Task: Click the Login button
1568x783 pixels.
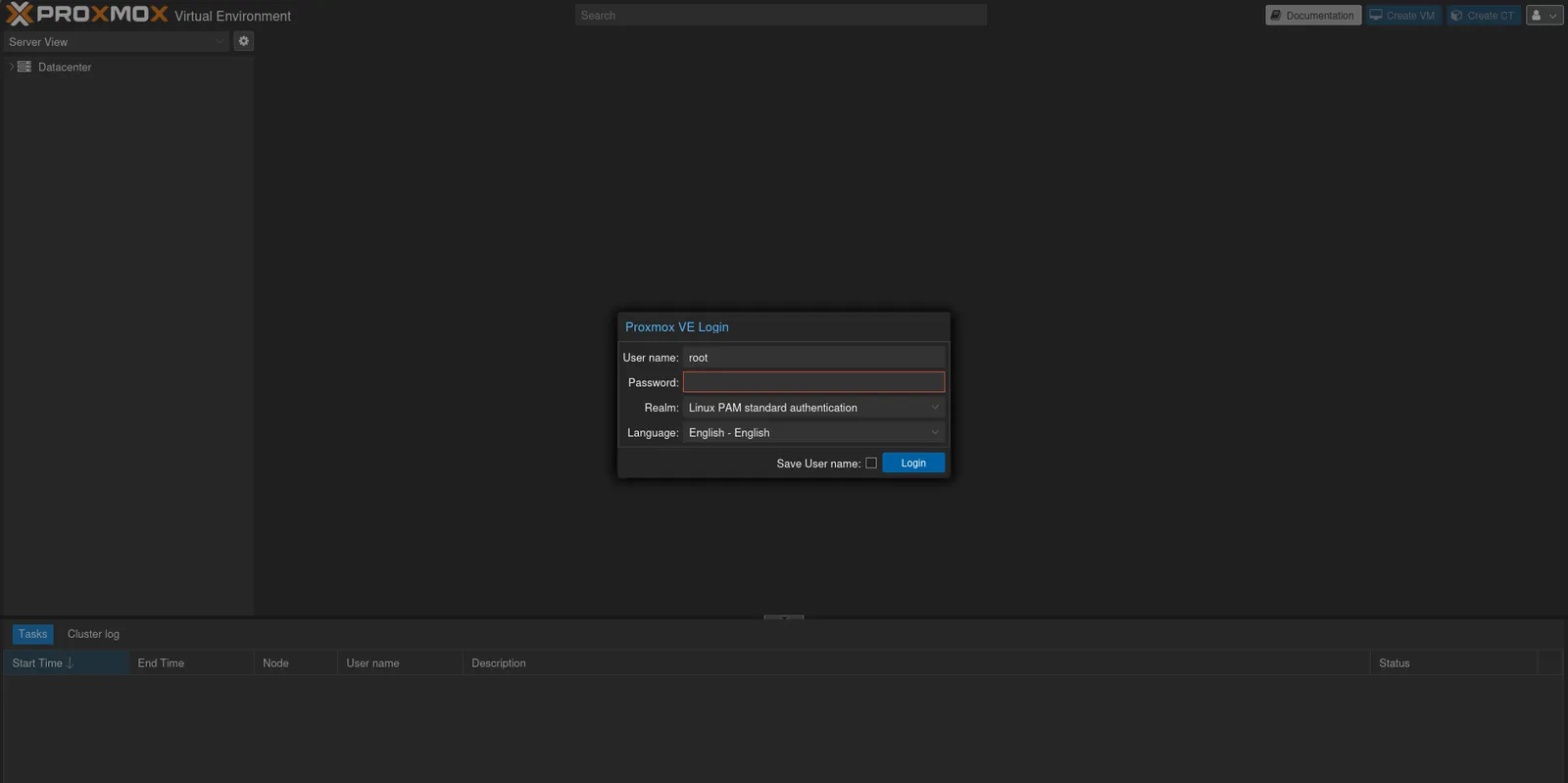Action: (x=913, y=463)
